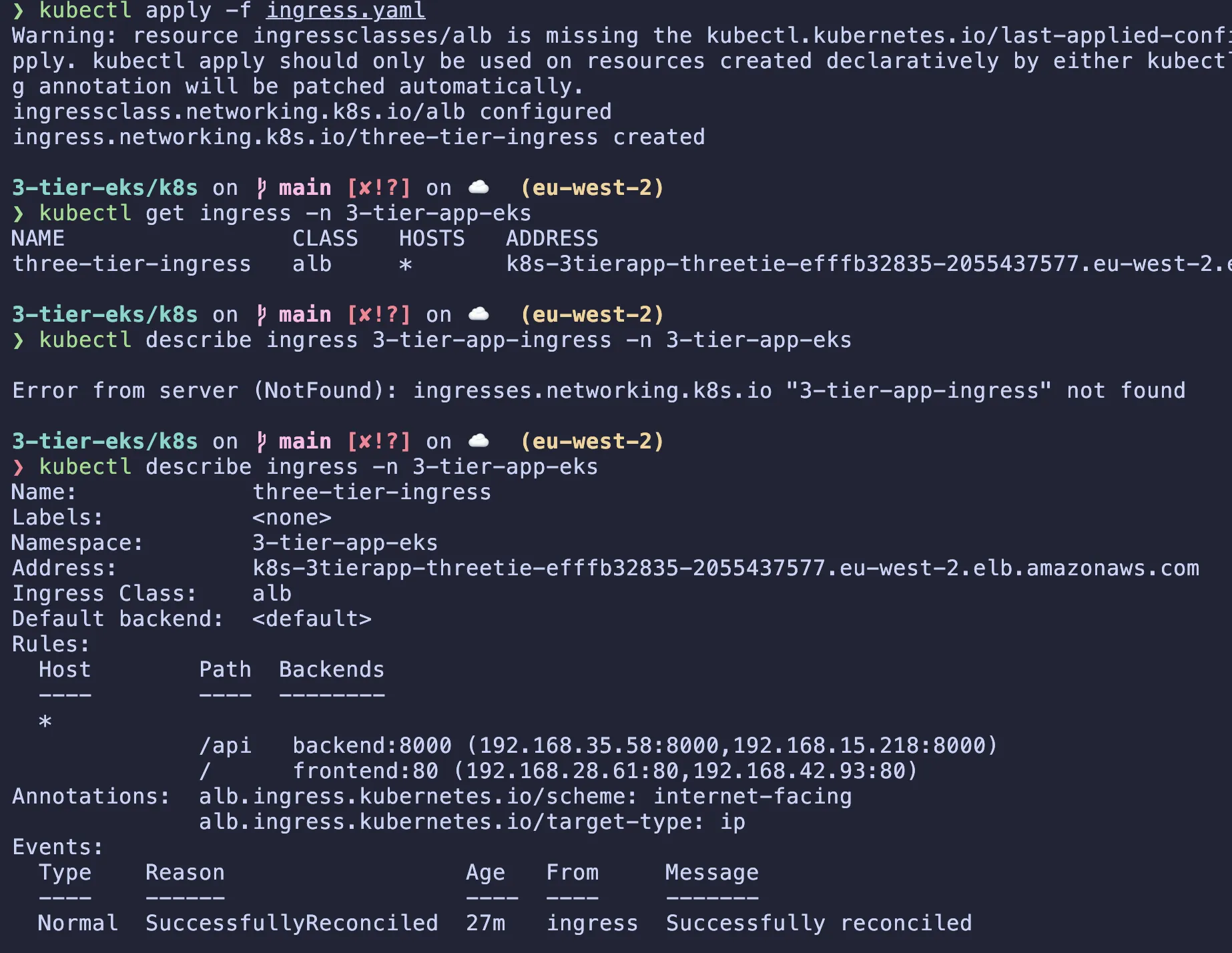The height and width of the screenshot is (953, 1232).
Task: Click the prompt chevron before kubectl get ingress
Action: click(18, 214)
